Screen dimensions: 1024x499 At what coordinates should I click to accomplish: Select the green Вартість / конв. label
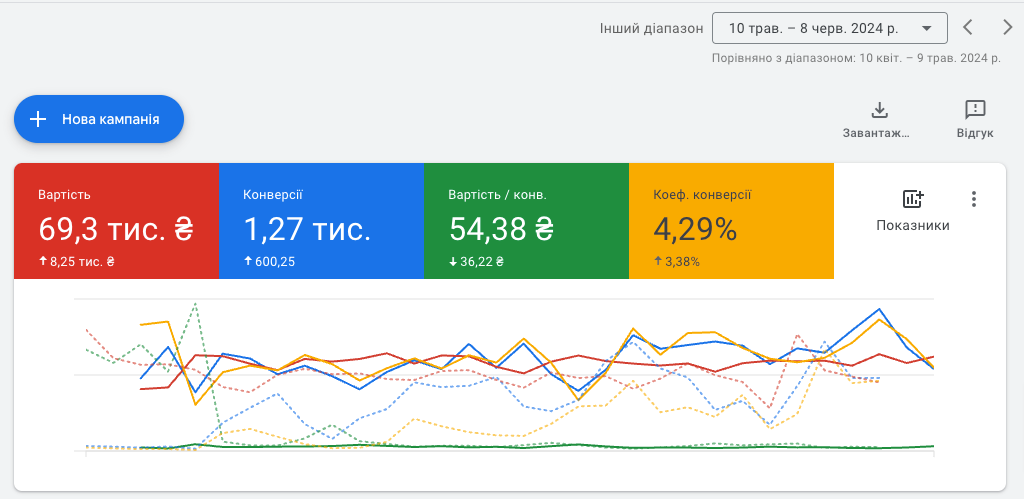497,194
